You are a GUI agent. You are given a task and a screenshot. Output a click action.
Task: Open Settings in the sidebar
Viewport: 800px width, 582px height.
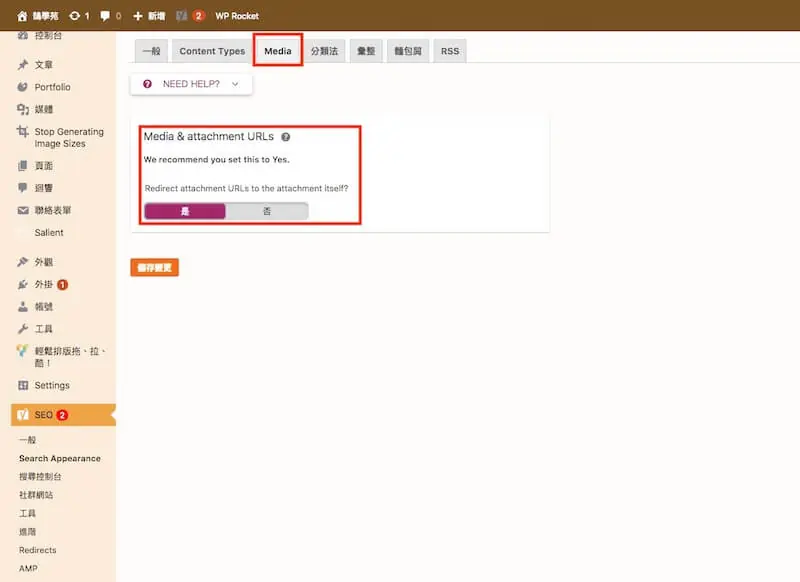click(x=52, y=386)
